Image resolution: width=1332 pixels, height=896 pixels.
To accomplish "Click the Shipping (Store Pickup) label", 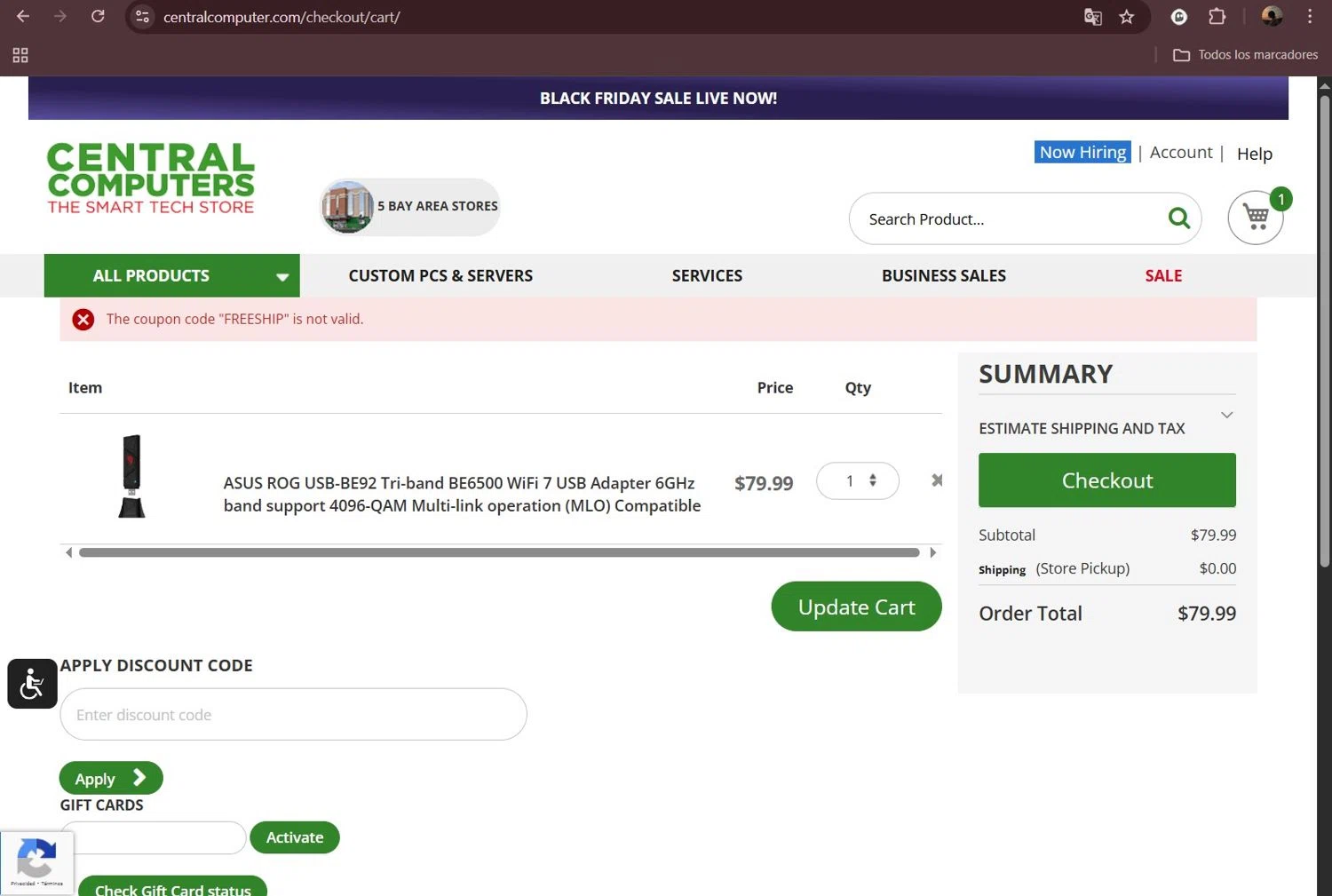I will (1054, 569).
